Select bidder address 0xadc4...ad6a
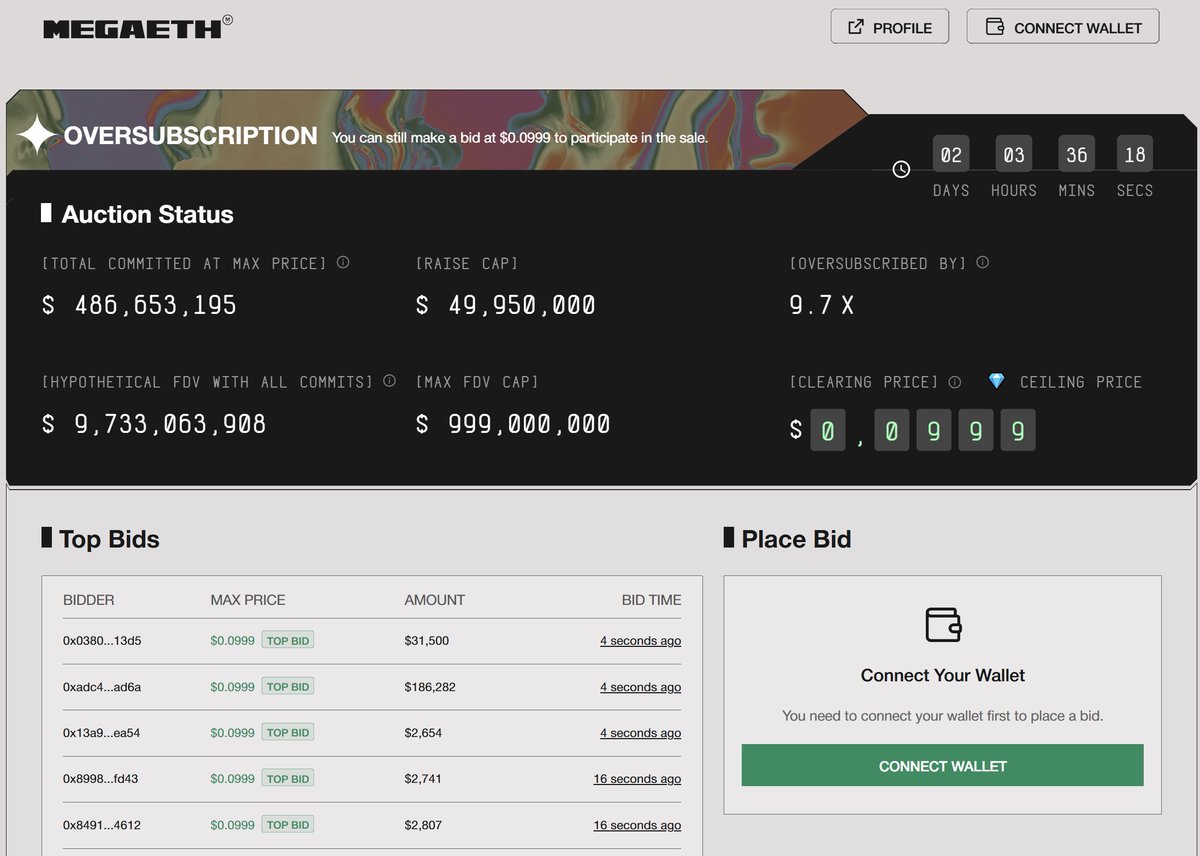This screenshot has width=1200, height=856. (x=102, y=687)
